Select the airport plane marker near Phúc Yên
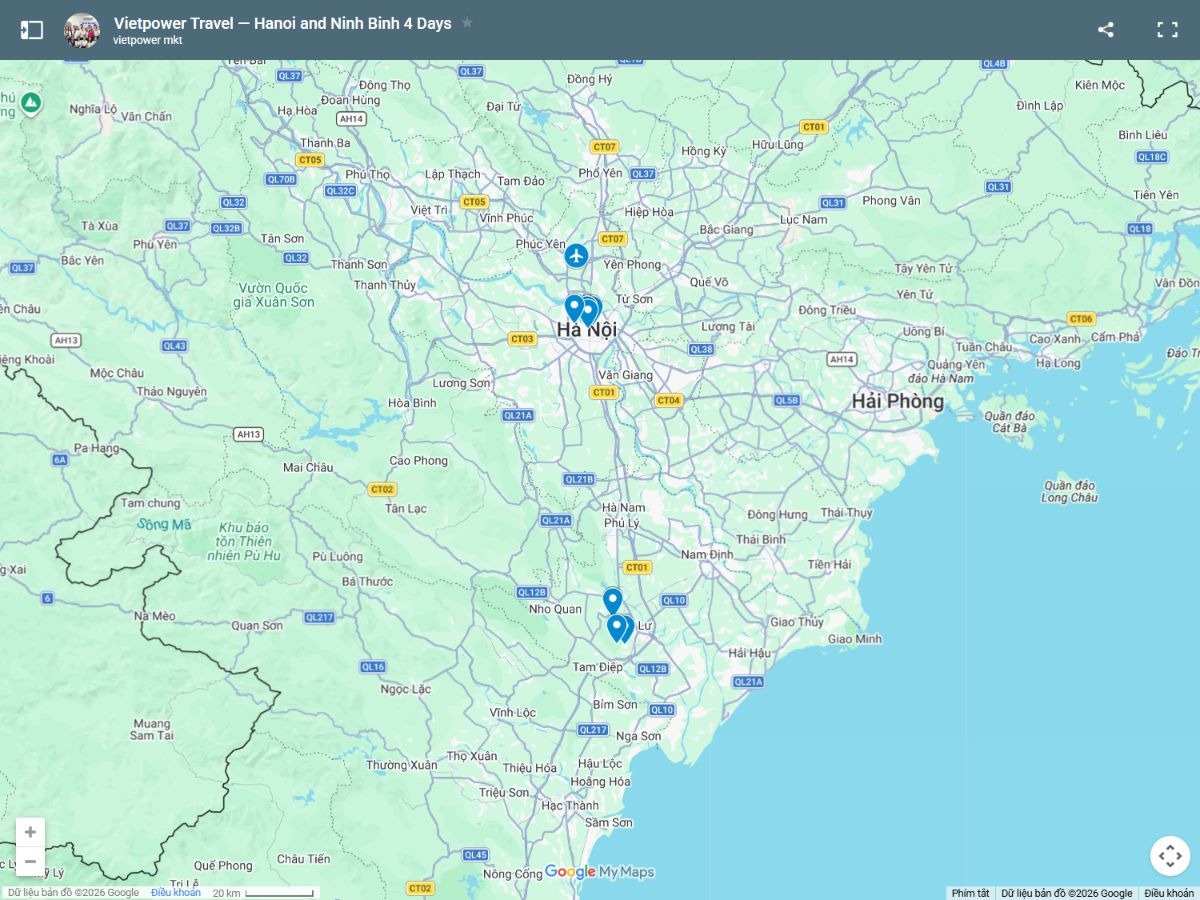Screen dimensions: 1200x900 point(576,256)
